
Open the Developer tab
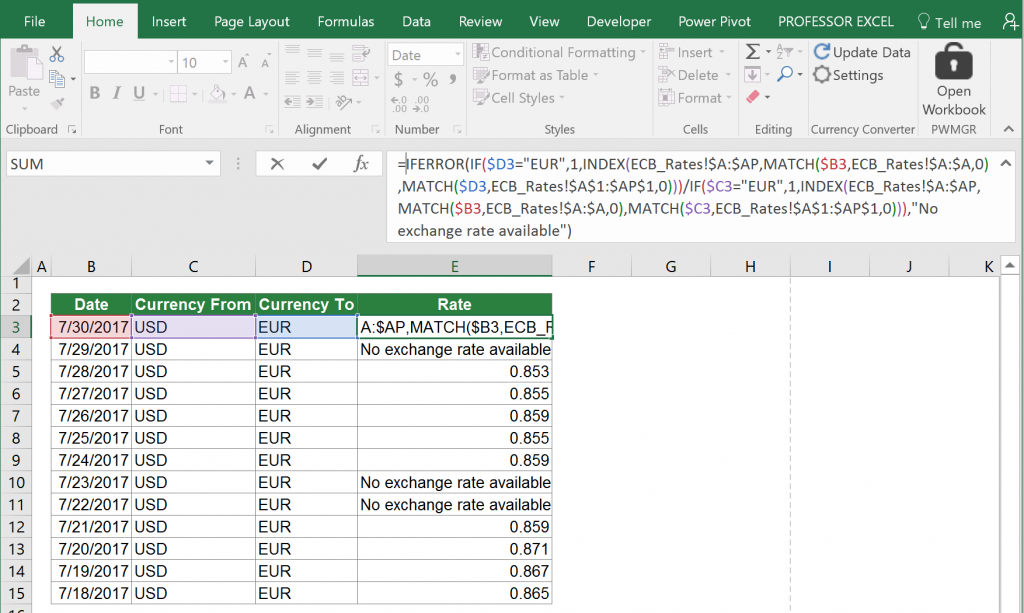coord(618,21)
